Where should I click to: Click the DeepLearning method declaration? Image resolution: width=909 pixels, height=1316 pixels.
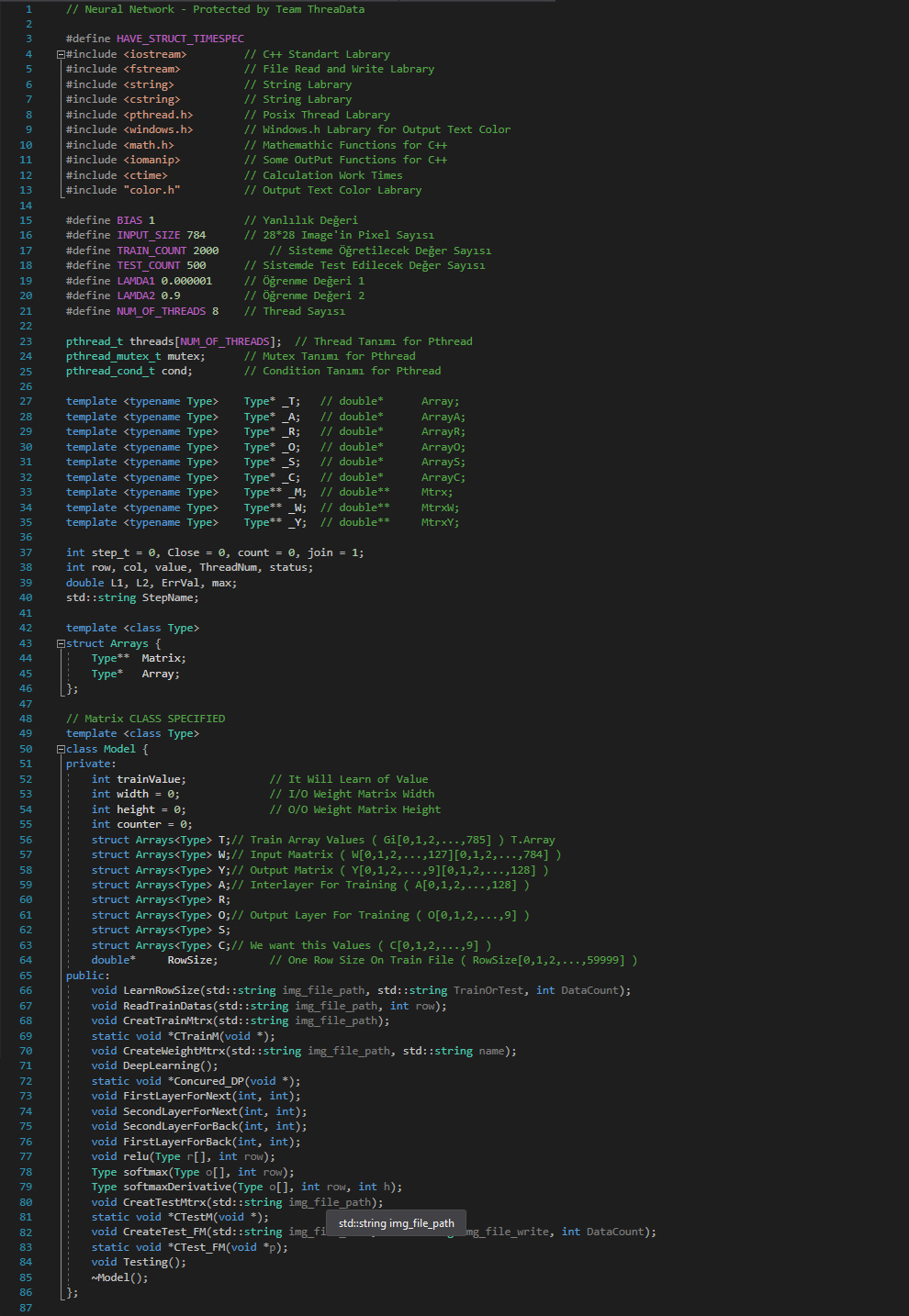[161, 1065]
